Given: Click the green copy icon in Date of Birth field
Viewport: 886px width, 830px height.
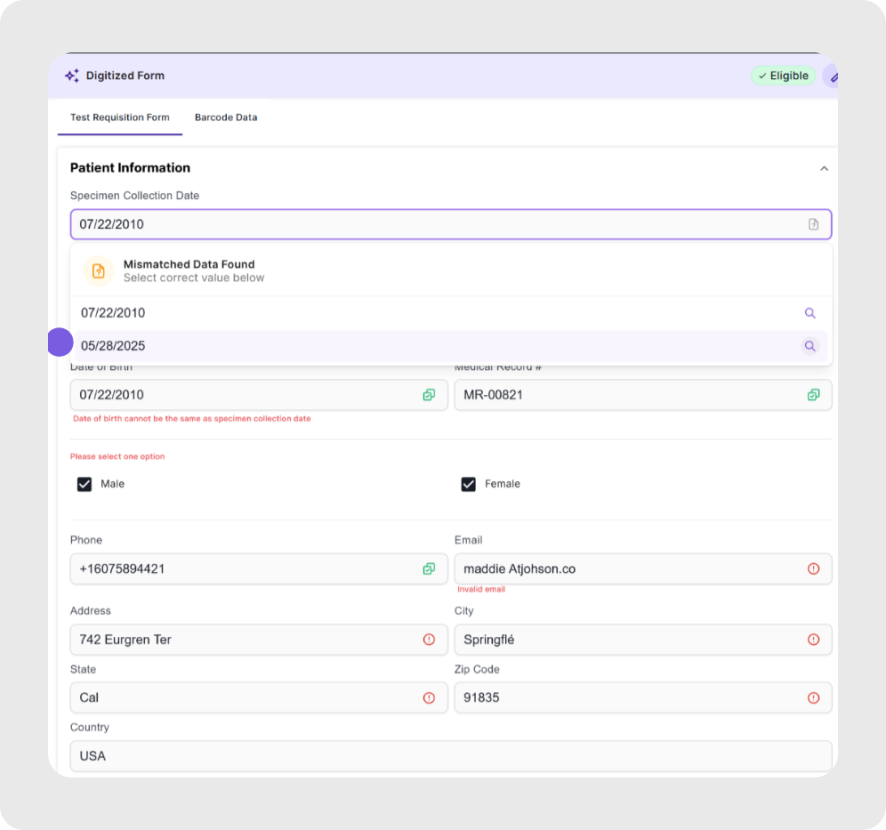Looking at the screenshot, I should pos(429,395).
